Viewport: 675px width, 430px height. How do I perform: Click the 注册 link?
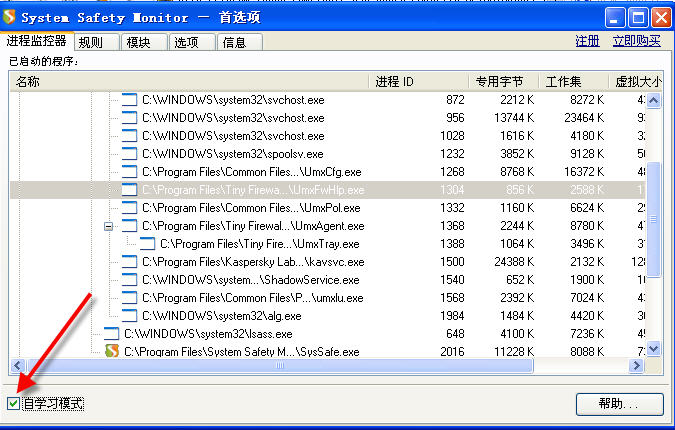(x=588, y=41)
